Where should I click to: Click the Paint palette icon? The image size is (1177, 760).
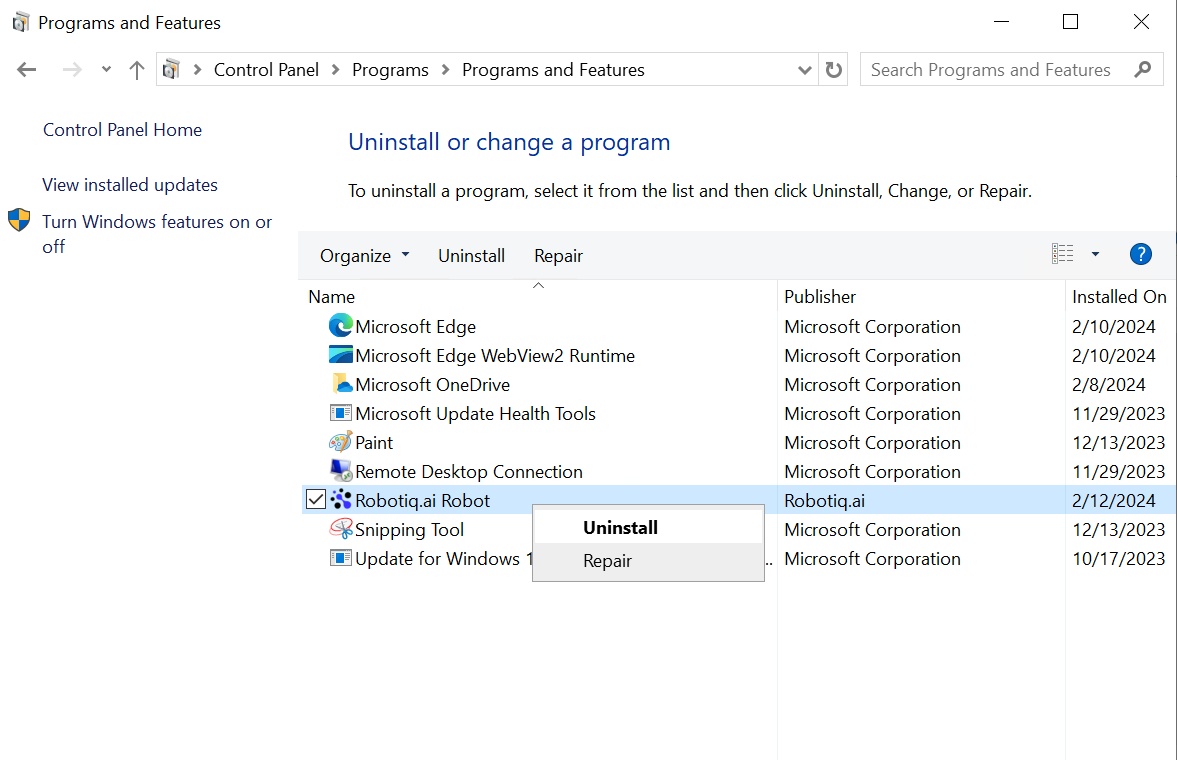click(341, 442)
